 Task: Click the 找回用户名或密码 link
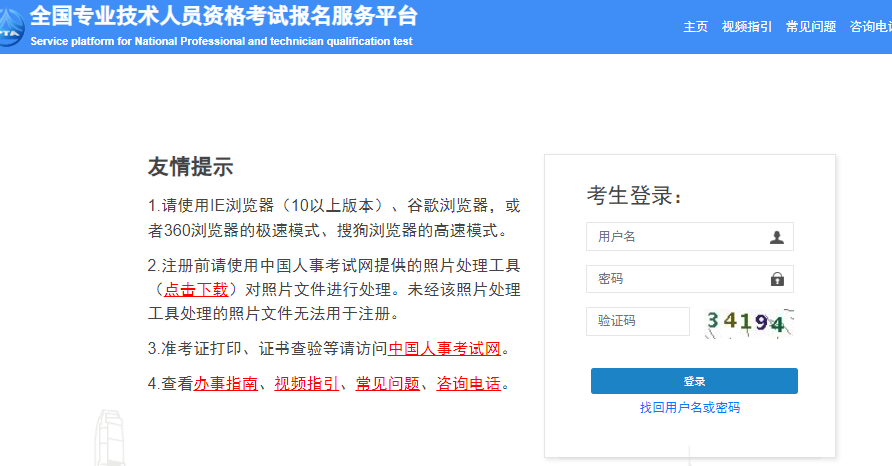coord(690,408)
